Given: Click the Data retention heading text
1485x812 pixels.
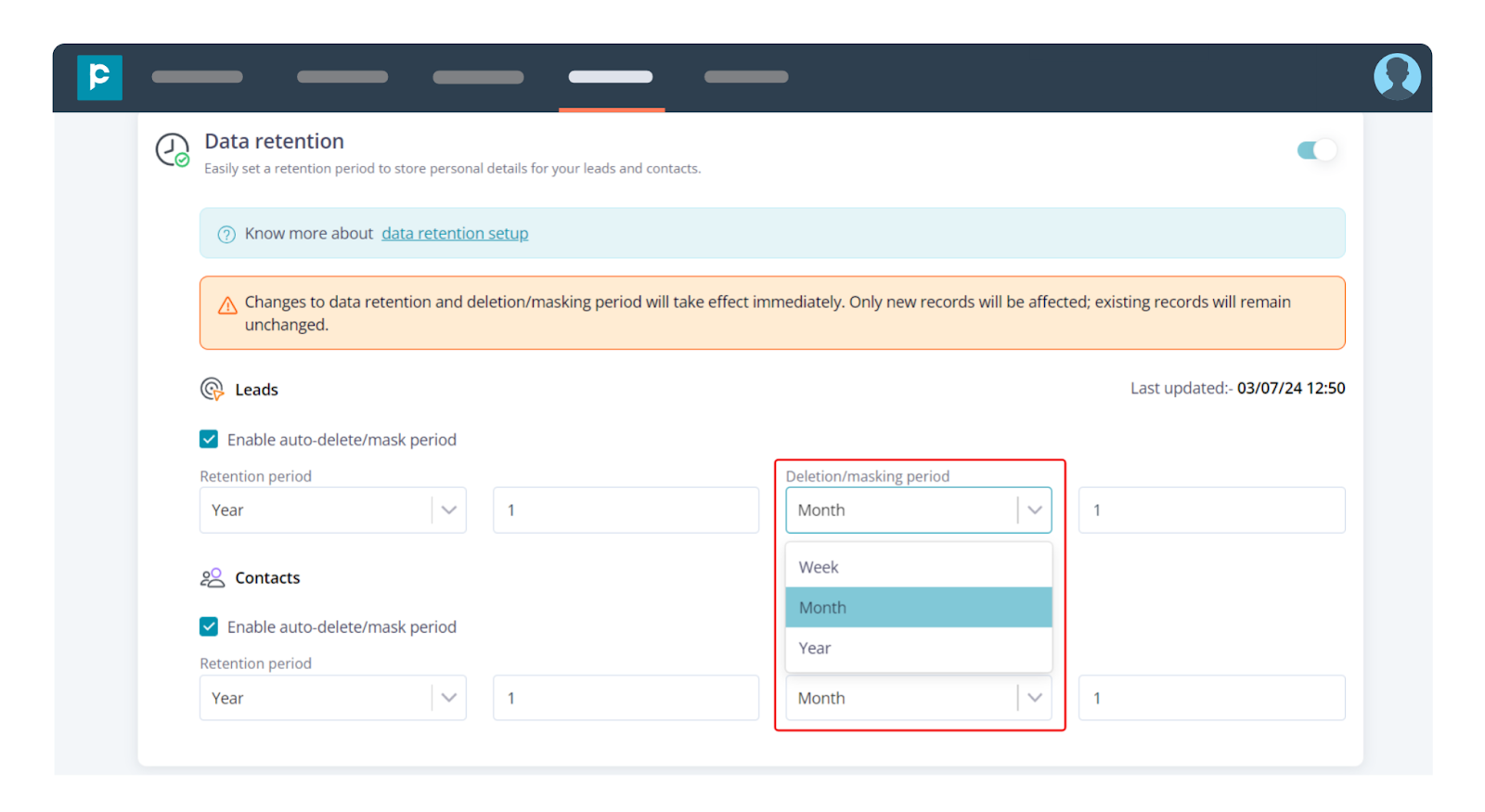Looking at the screenshot, I should pyautogui.click(x=274, y=141).
